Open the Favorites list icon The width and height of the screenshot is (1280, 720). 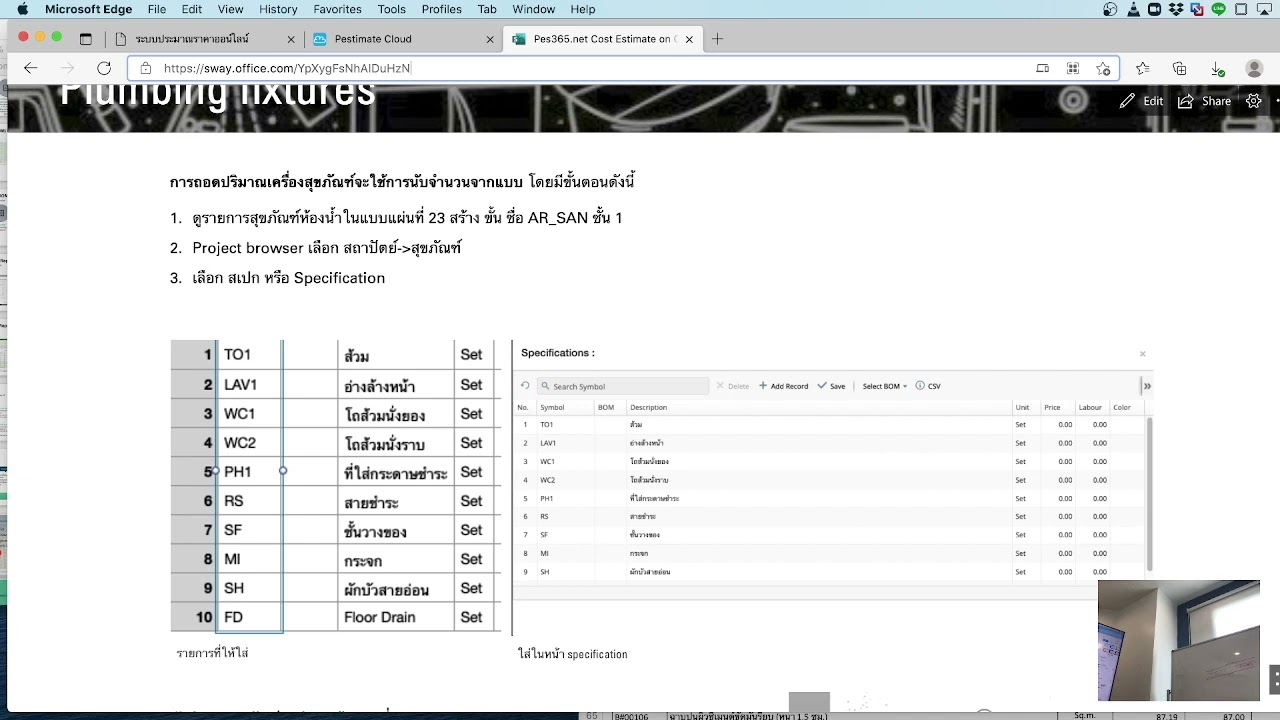[1143, 68]
